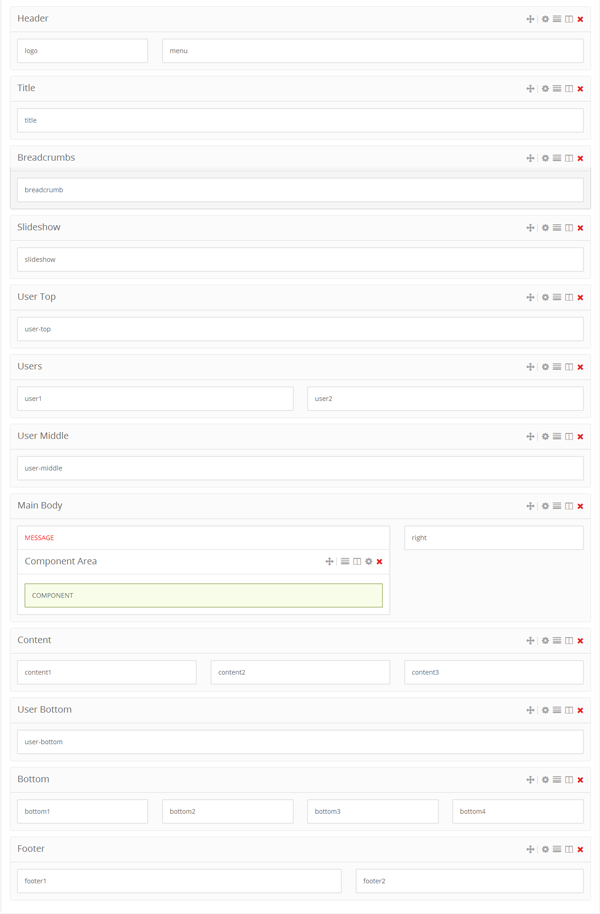Delete the Slideshow row
600x914 pixels.
coord(580,228)
